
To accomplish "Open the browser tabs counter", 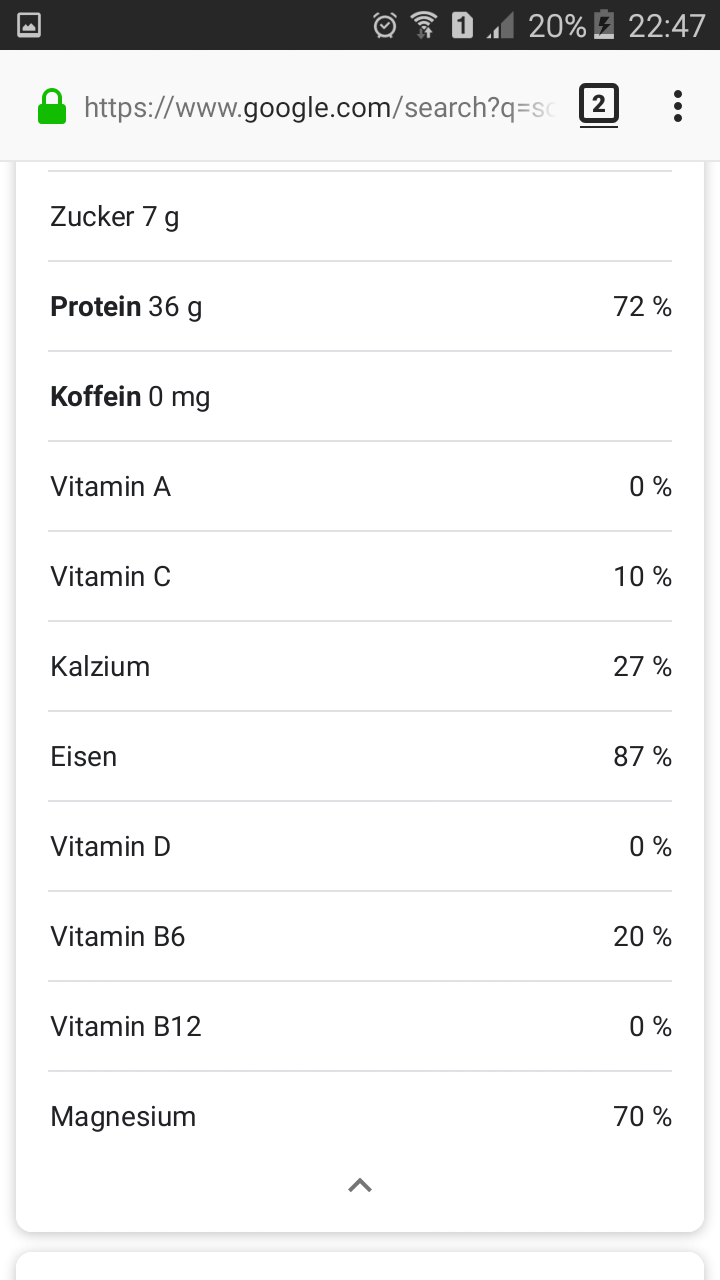I will [x=598, y=104].
